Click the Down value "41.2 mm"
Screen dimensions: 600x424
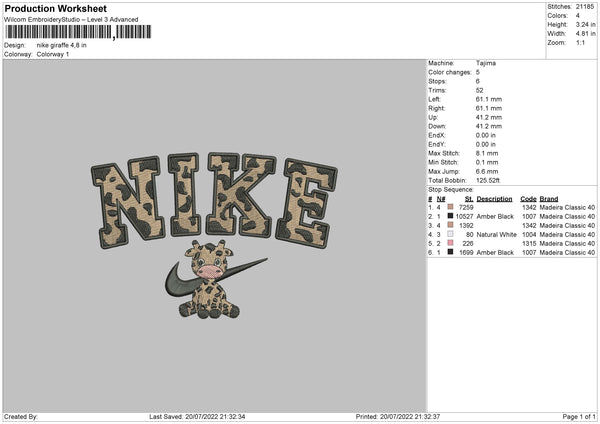point(489,126)
